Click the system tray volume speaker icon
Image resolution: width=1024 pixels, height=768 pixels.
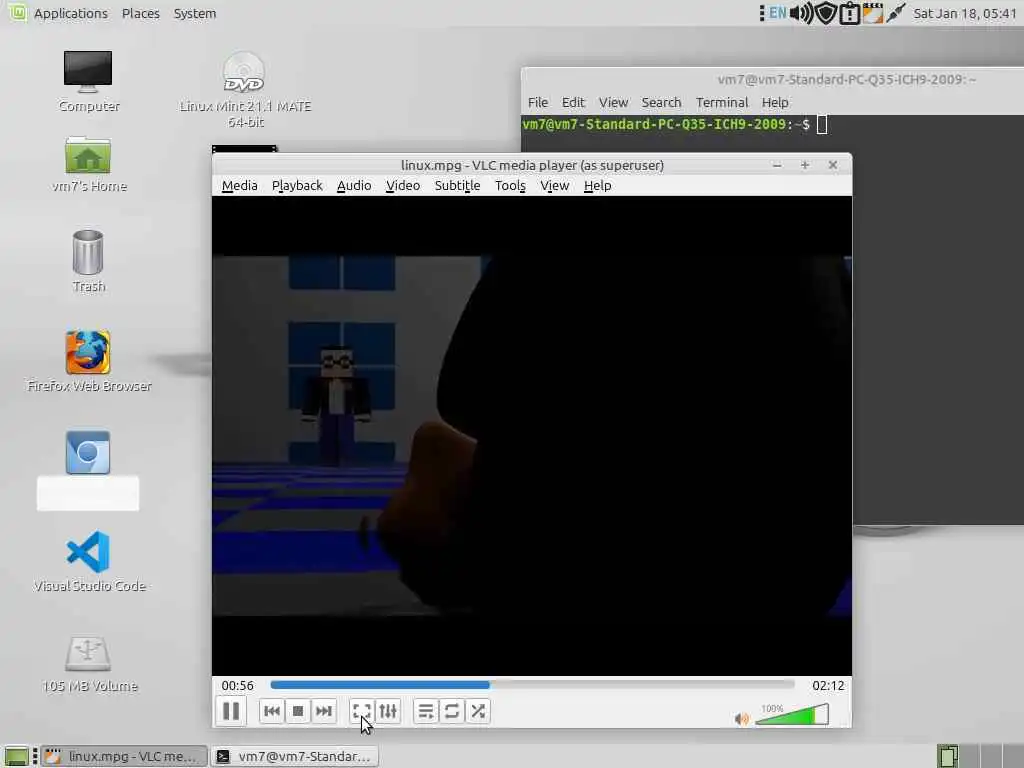(x=801, y=13)
